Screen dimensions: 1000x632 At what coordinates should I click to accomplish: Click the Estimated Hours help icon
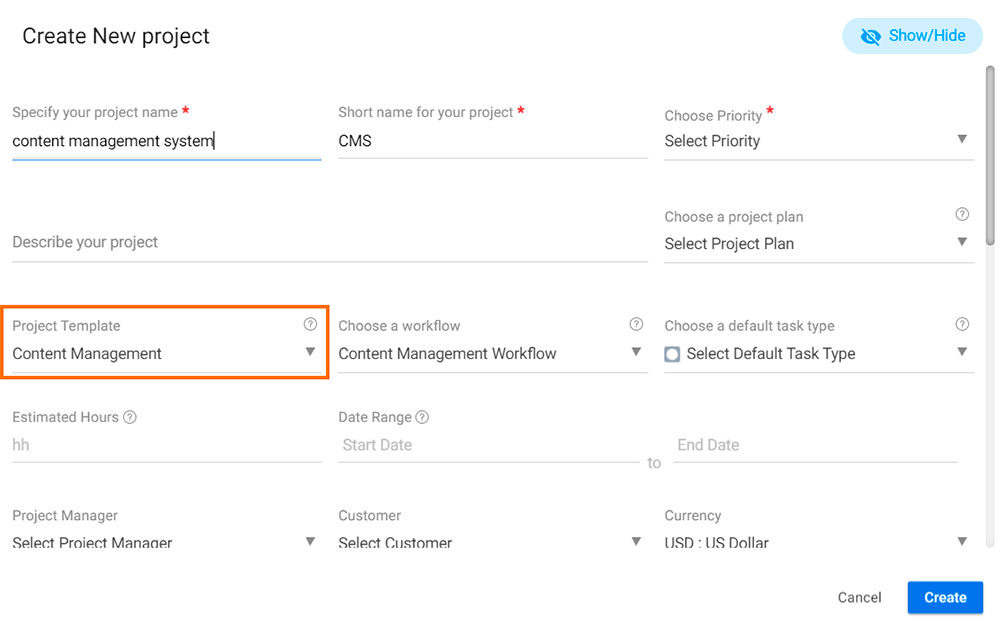point(130,417)
